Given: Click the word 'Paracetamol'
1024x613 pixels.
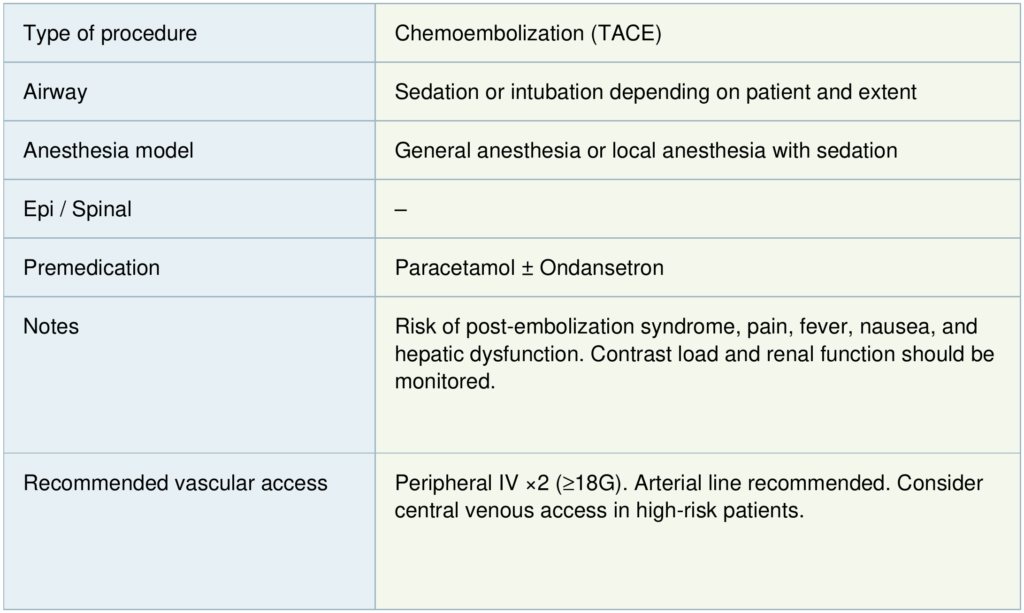Looking at the screenshot, I should pyautogui.click(x=451, y=268).
